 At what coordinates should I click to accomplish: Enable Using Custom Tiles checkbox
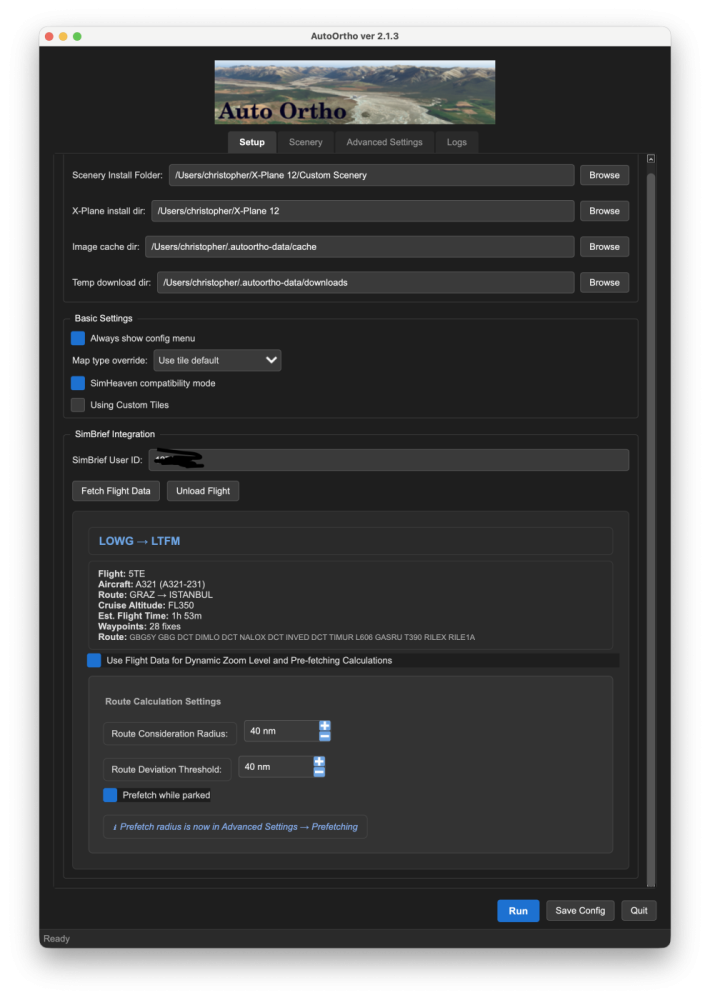click(x=78, y=405)
